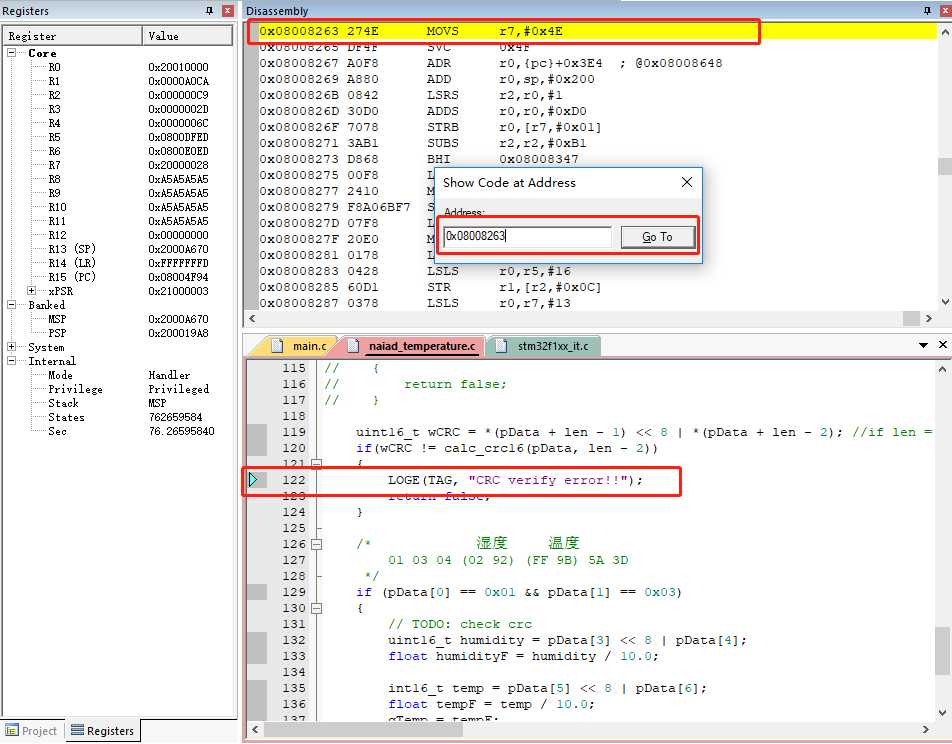The height and width of the screenshot is (744, 952).
Task: Close the Registers panel
Action: click(x=228, y=10)
